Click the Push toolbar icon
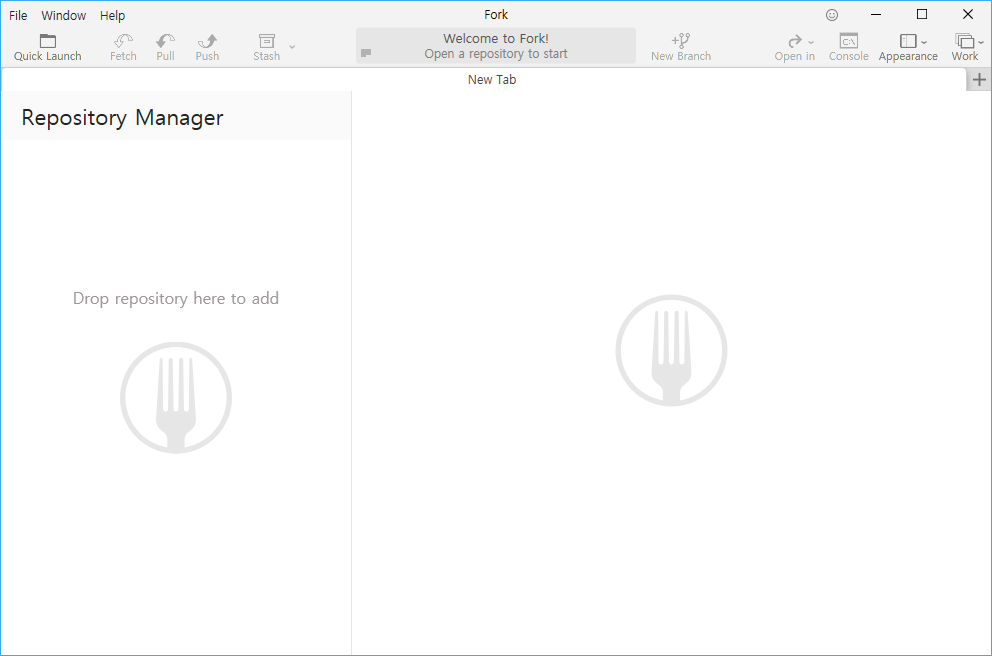 tap(208, 41)
